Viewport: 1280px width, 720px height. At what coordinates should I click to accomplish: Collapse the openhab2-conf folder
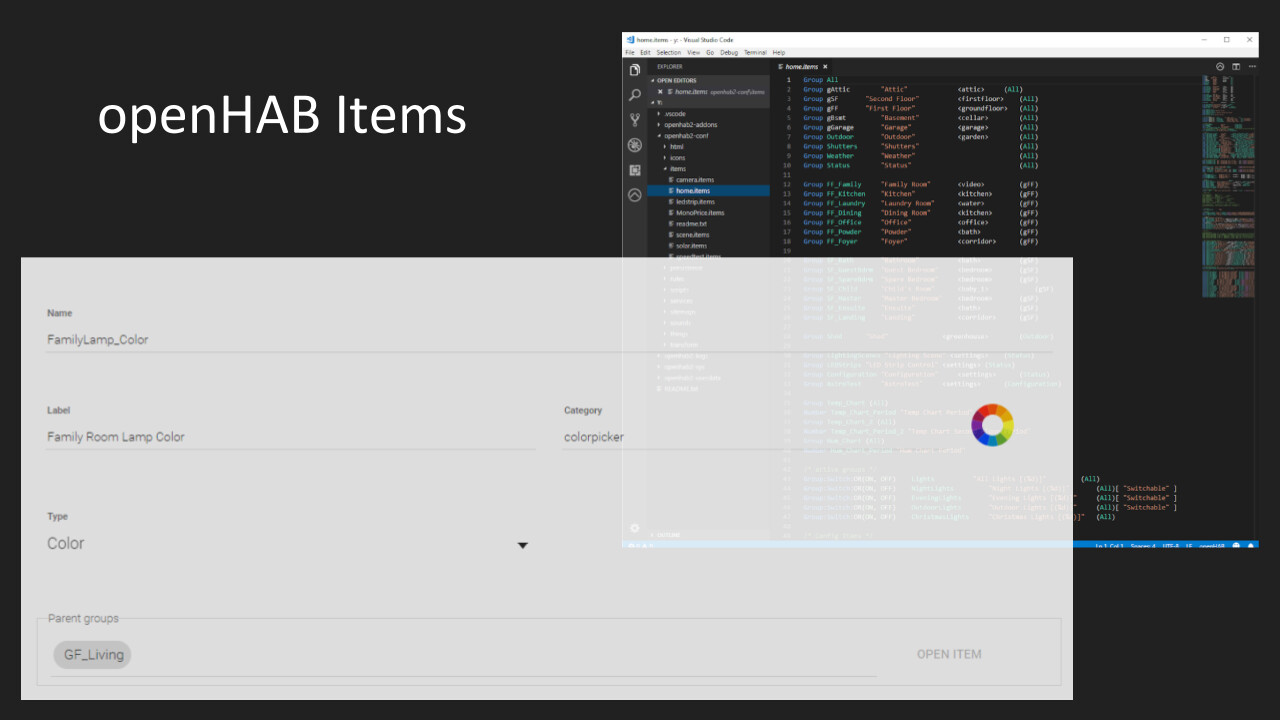710,135
